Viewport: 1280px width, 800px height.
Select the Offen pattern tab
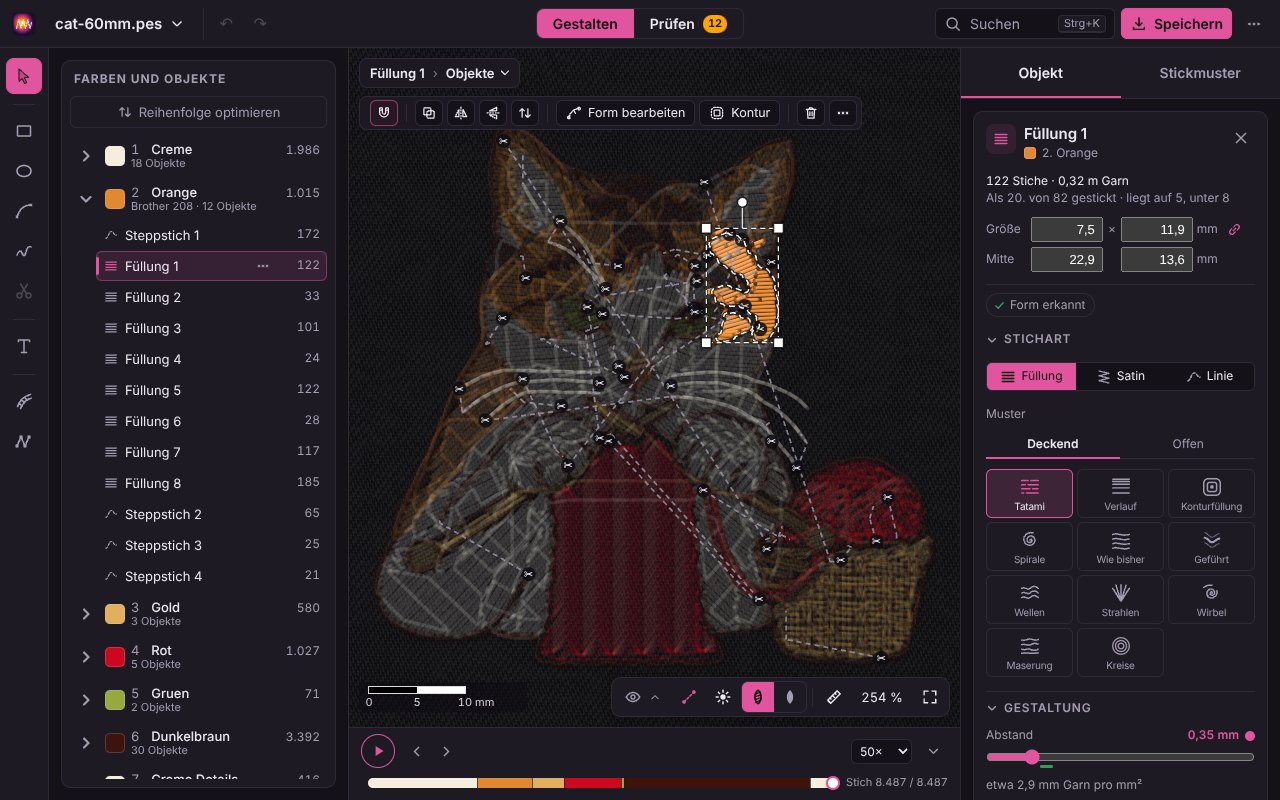coord(1188,444)
